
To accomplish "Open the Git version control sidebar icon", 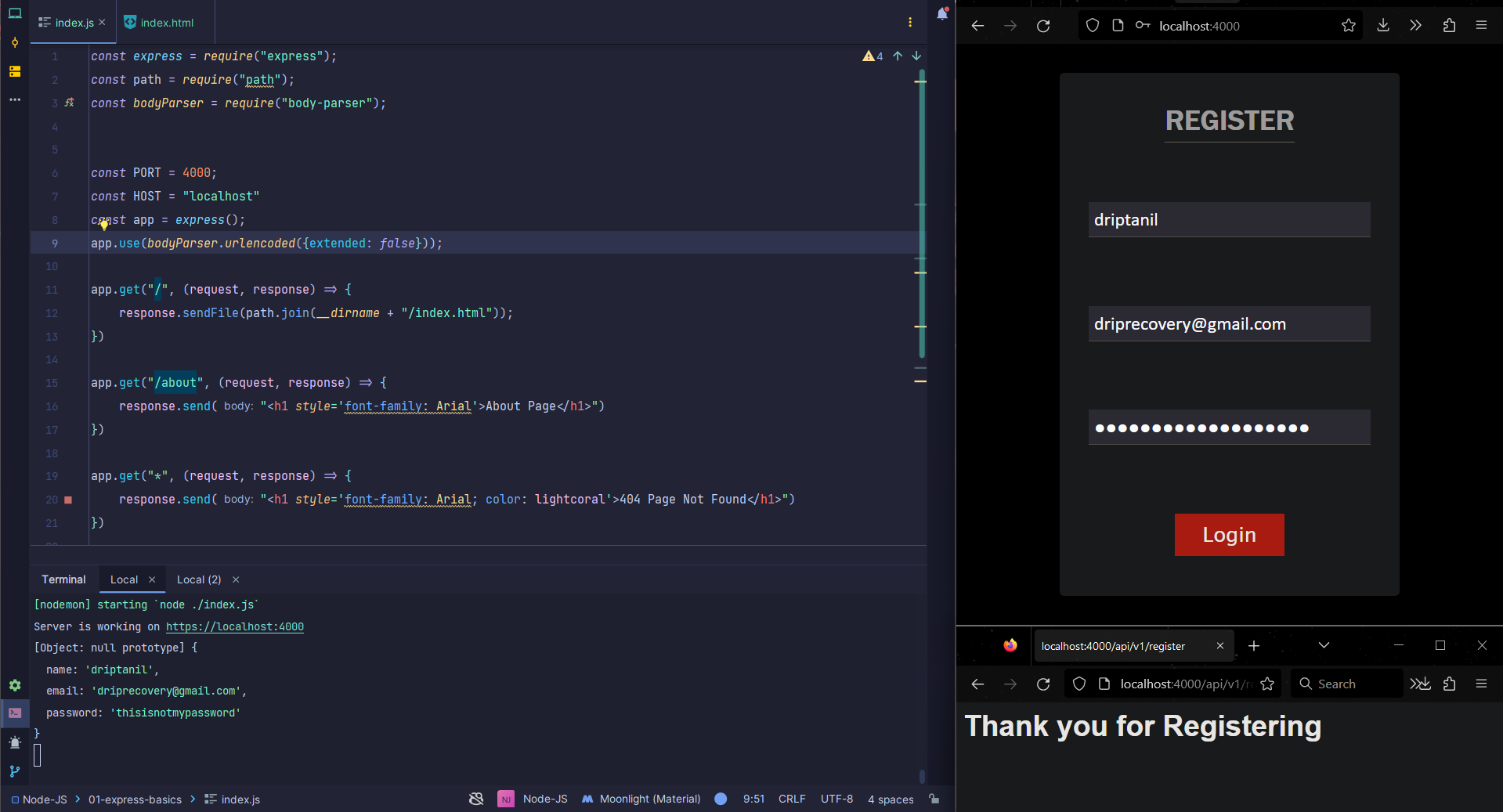I will [15, 771].
